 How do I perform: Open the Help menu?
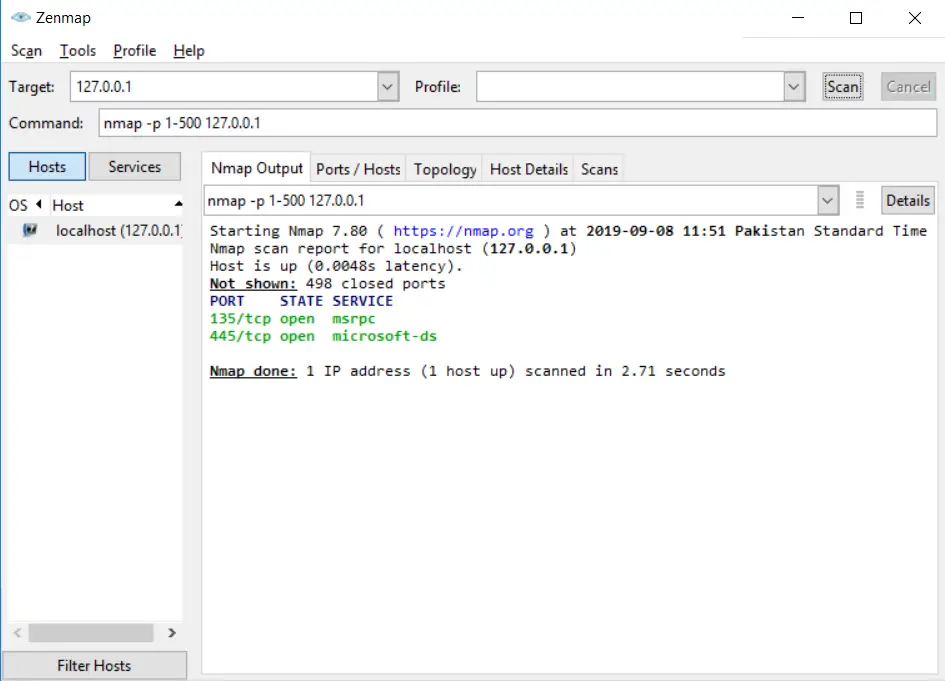coord(189,51)
